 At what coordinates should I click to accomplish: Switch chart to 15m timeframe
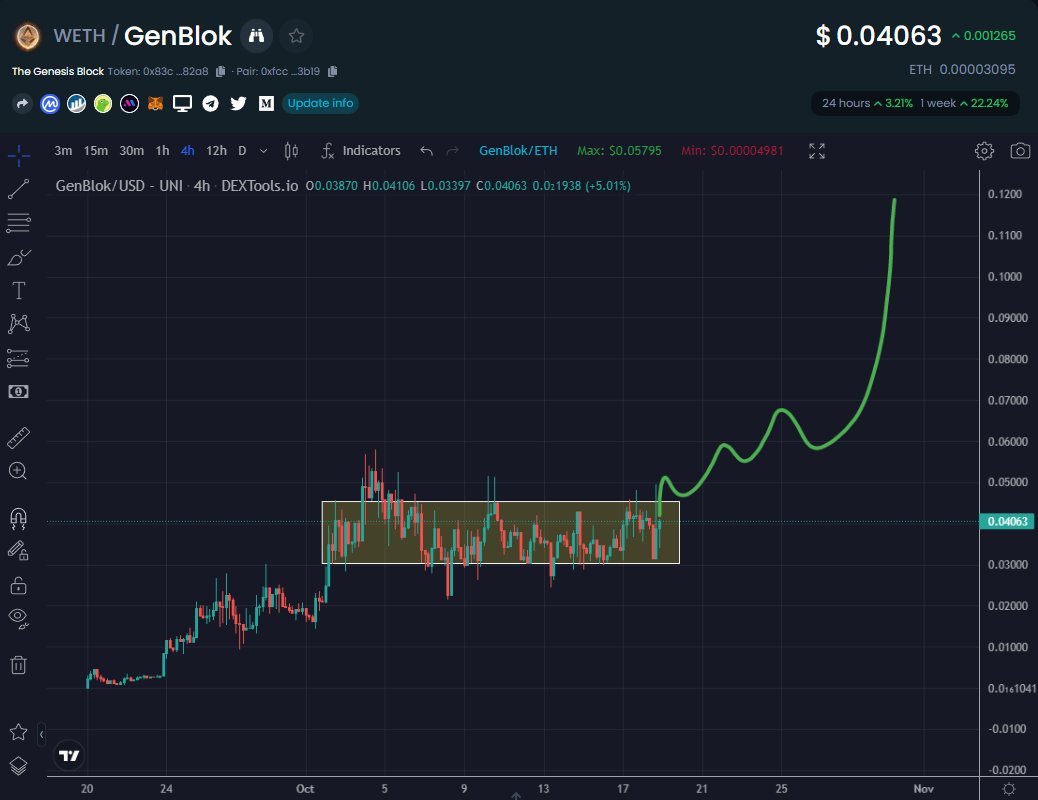(96, 151)
